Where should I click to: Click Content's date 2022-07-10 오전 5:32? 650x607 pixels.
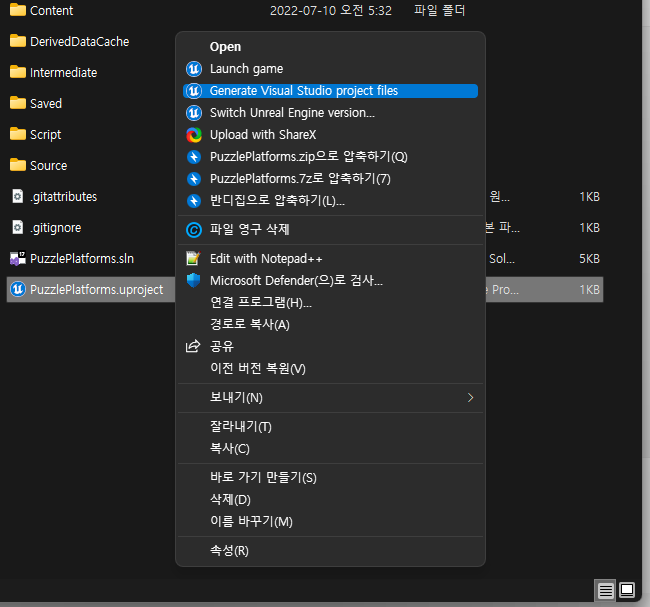331,10
